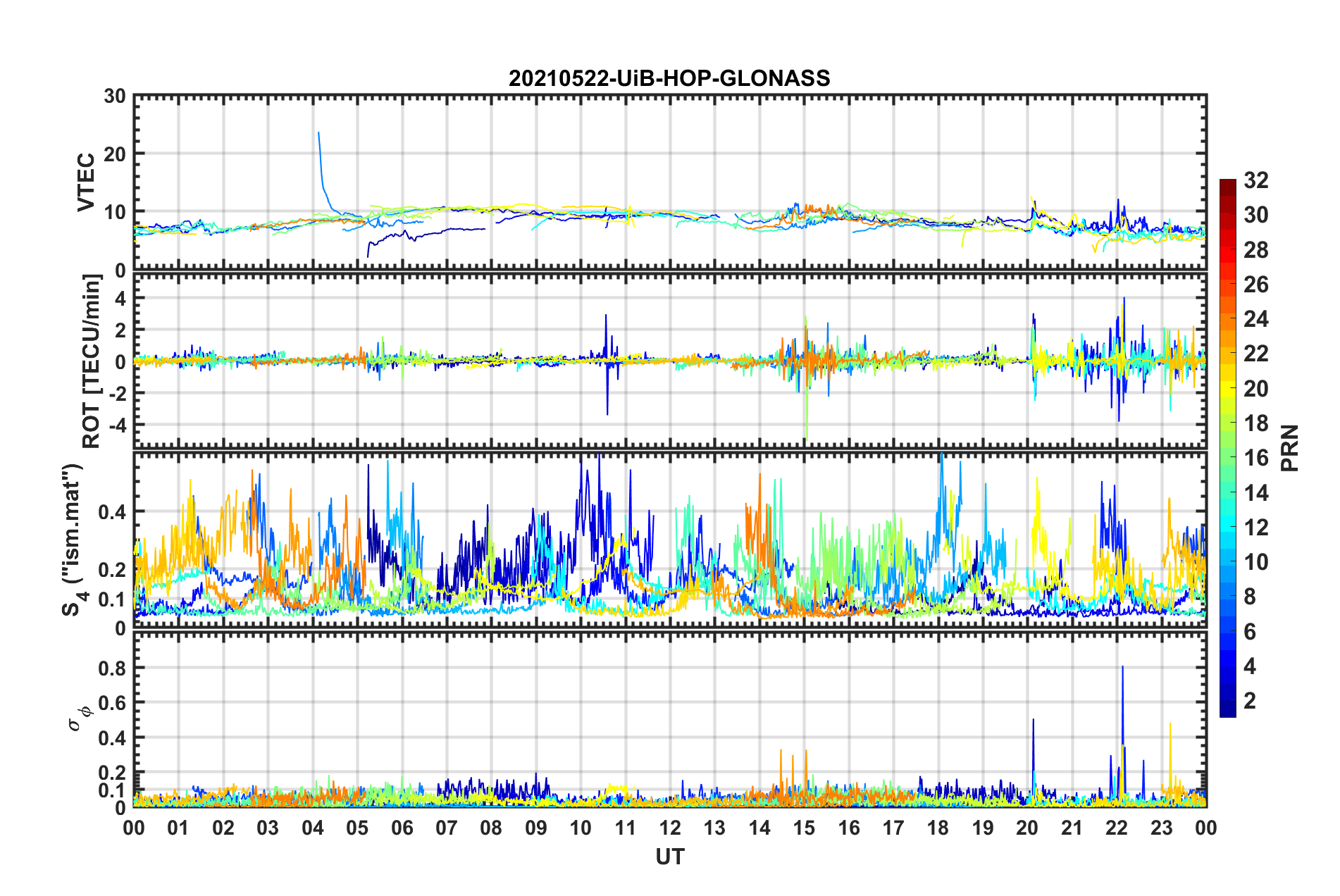This screenshot has width=1340, height=896.
Task: Click the 0.4 tick on S4 axis
Action: click(x=113, y=511)
